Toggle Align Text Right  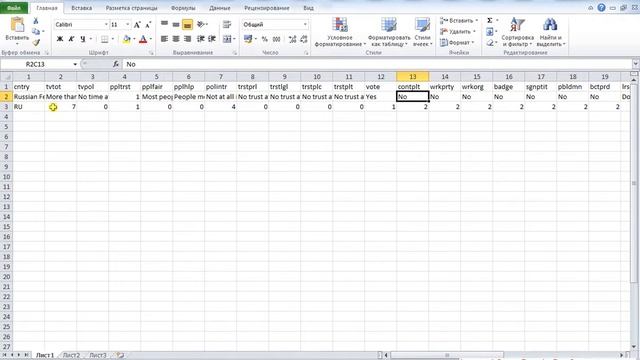[187, 39]
